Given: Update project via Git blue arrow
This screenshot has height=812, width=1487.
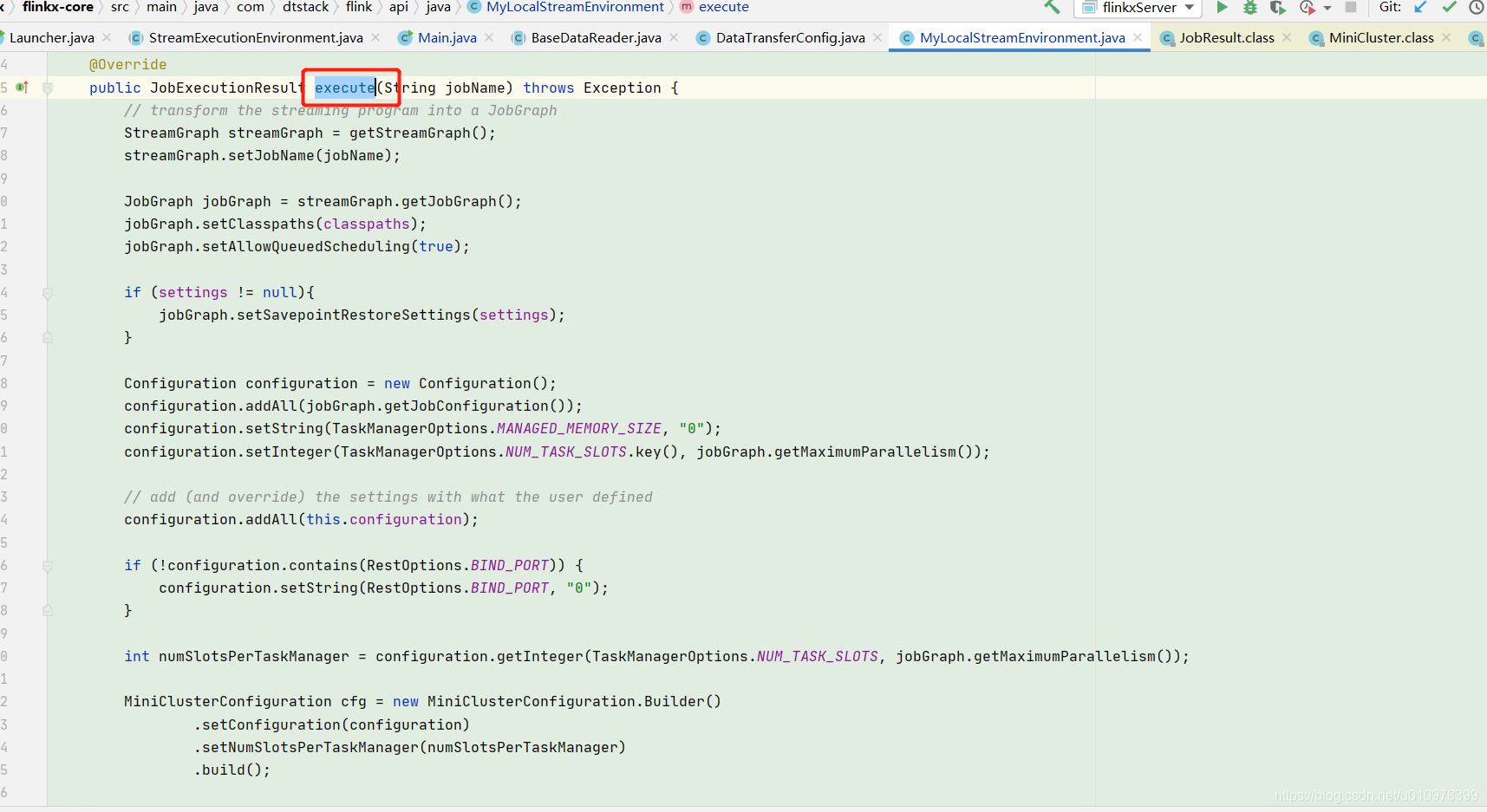Looking at the screenshot, I should (1420, 7).
